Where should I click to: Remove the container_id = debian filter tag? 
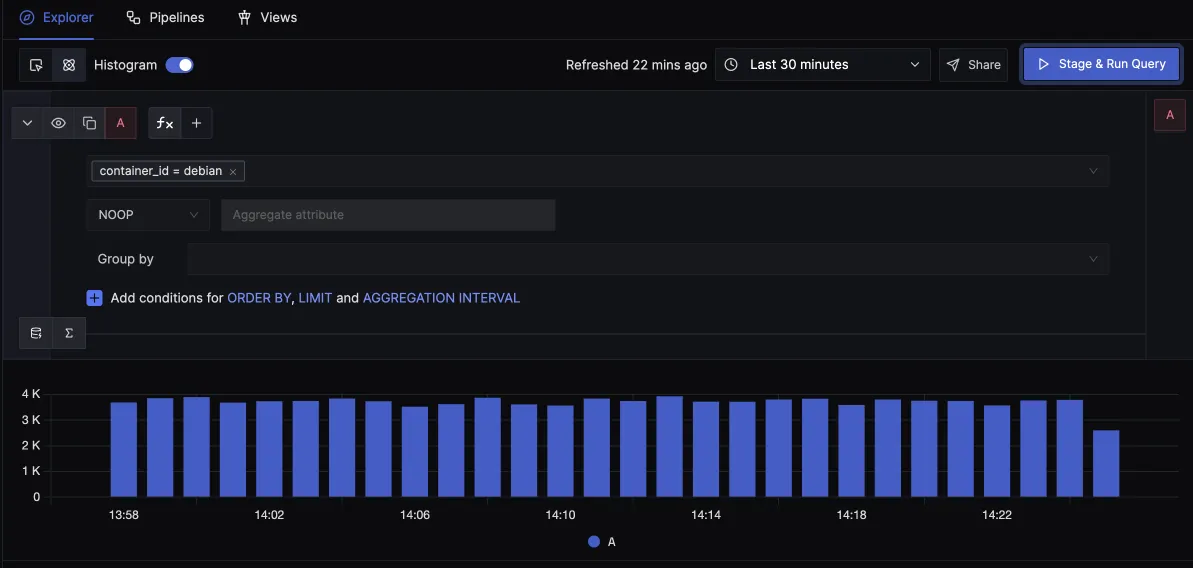(233, 172)
